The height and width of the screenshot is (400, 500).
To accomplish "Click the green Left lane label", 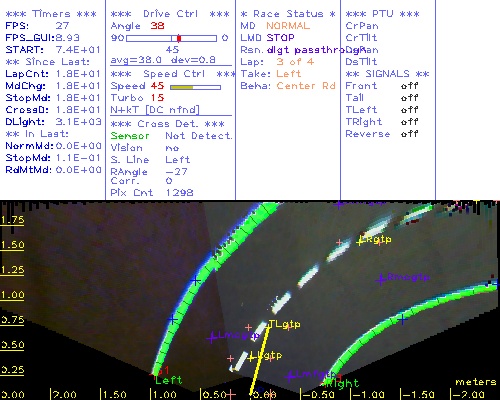I will pos(169,380).
